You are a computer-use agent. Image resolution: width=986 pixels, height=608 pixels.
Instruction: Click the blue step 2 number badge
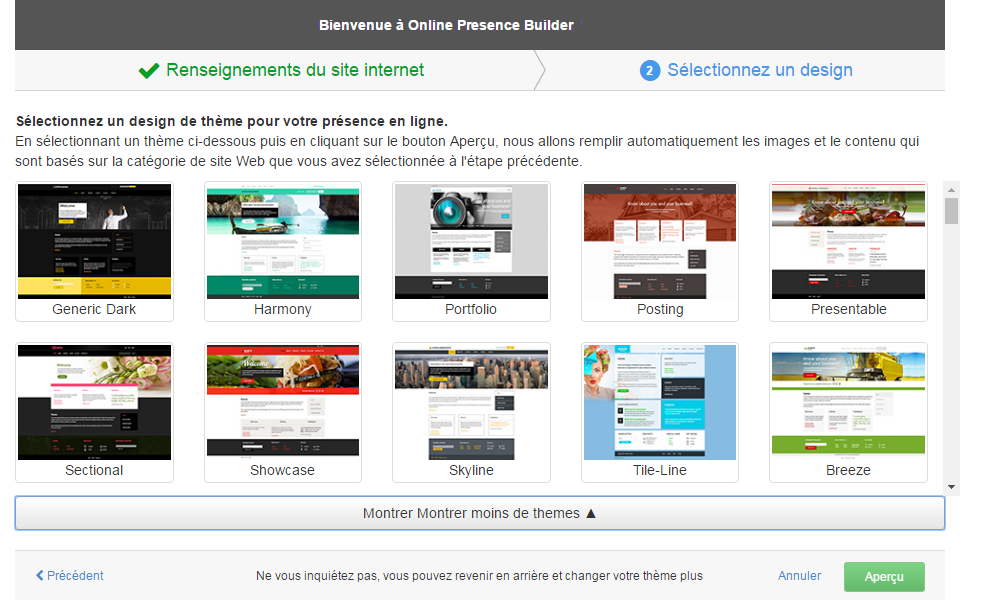click(650, 71)
